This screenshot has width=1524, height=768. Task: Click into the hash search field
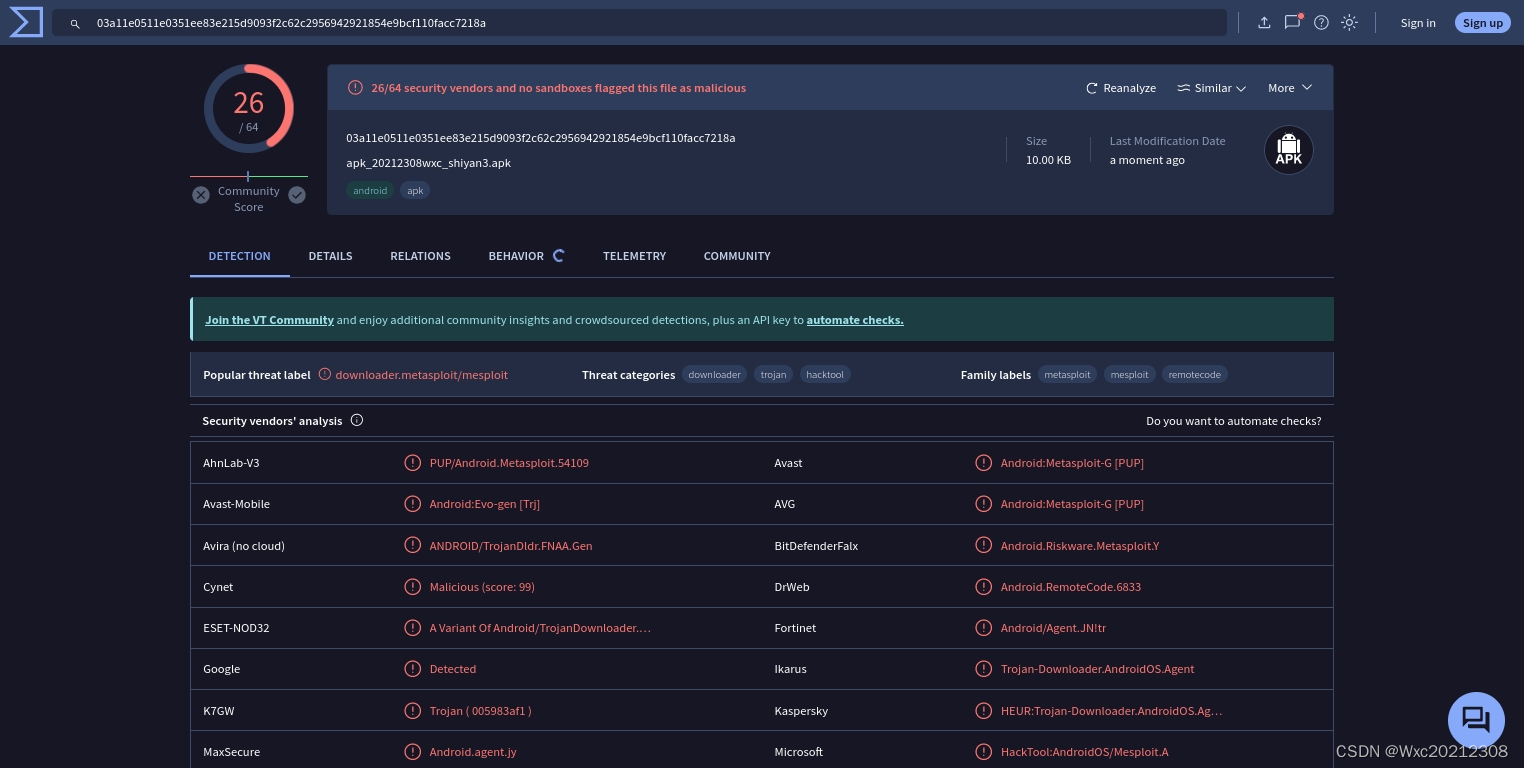tap(640, 23)
